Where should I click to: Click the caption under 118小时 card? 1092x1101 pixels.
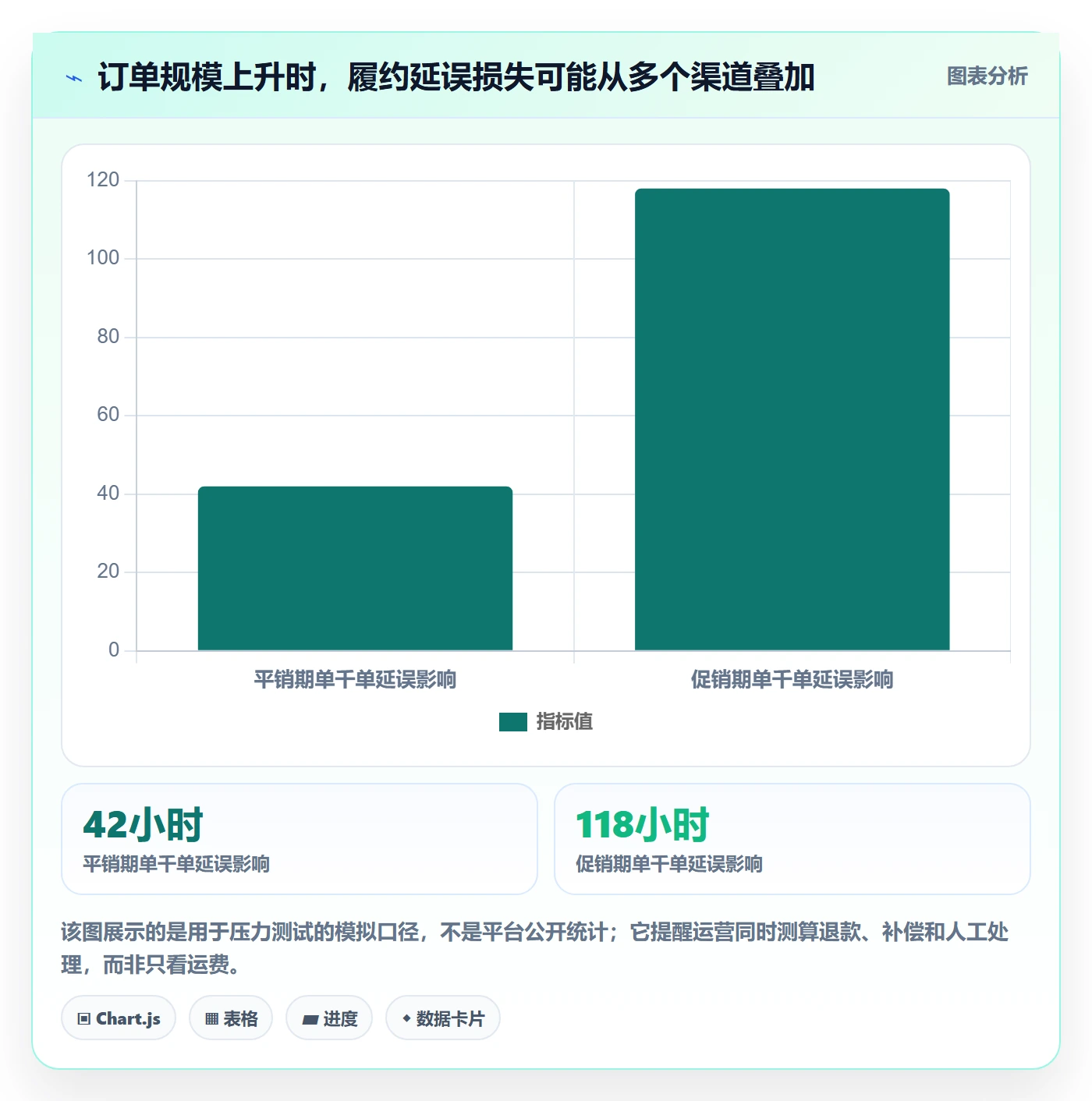point(669,864)
